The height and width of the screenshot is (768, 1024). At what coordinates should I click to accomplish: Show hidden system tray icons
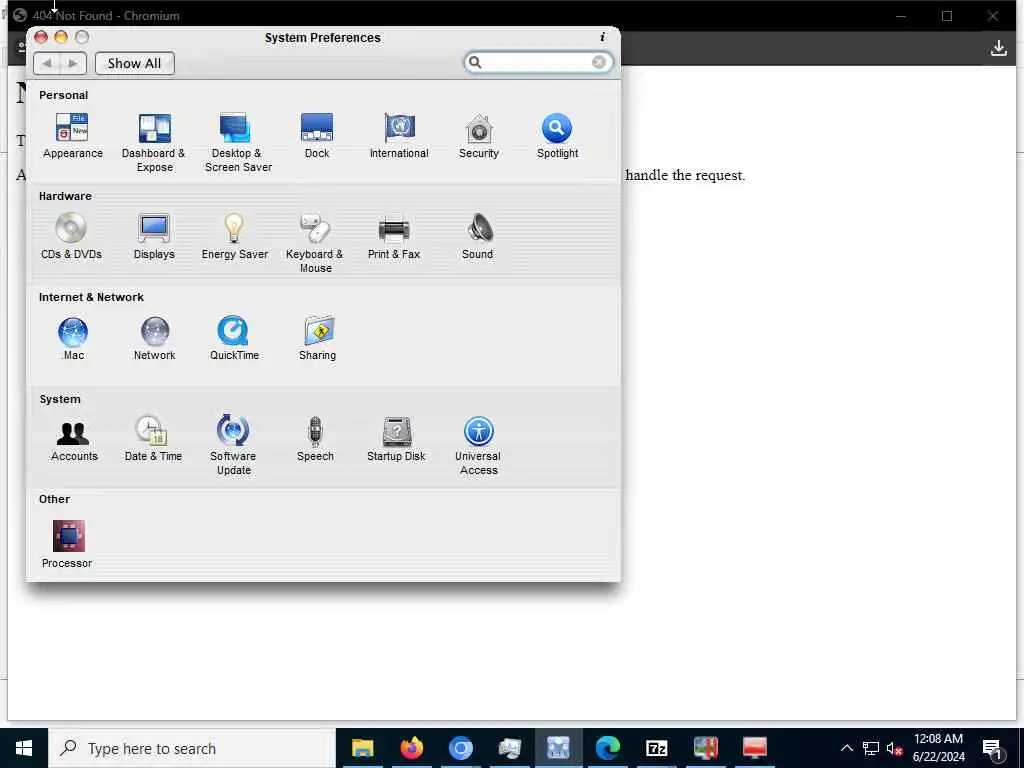(x=846, y=748)
